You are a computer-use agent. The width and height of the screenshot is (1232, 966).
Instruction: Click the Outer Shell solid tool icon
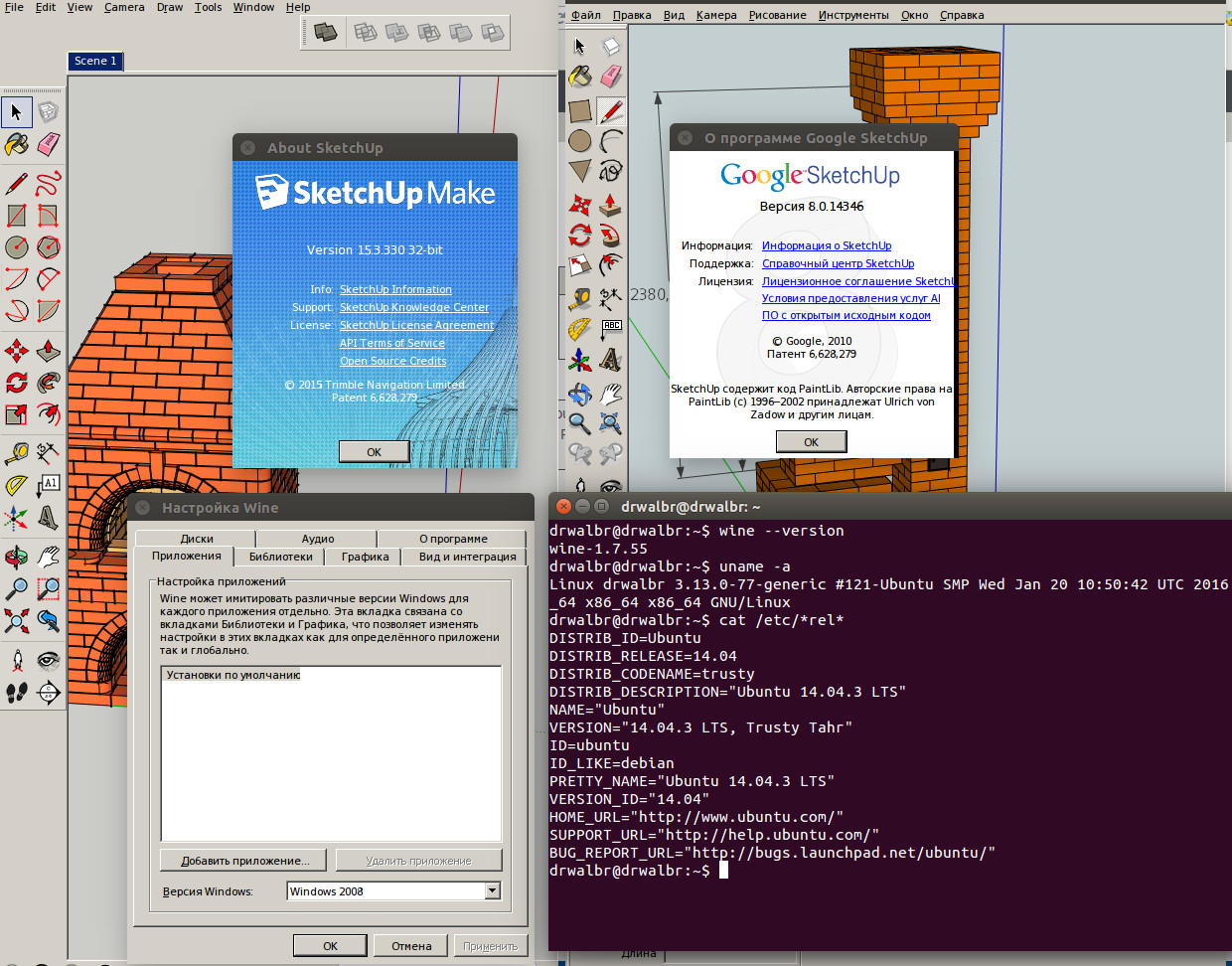(325, 33)
